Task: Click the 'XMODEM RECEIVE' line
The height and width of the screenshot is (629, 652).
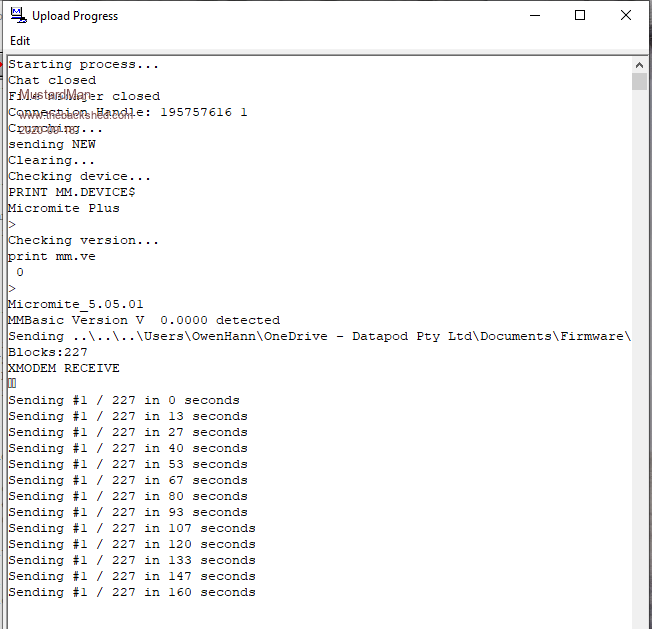Action: (64, 368)
